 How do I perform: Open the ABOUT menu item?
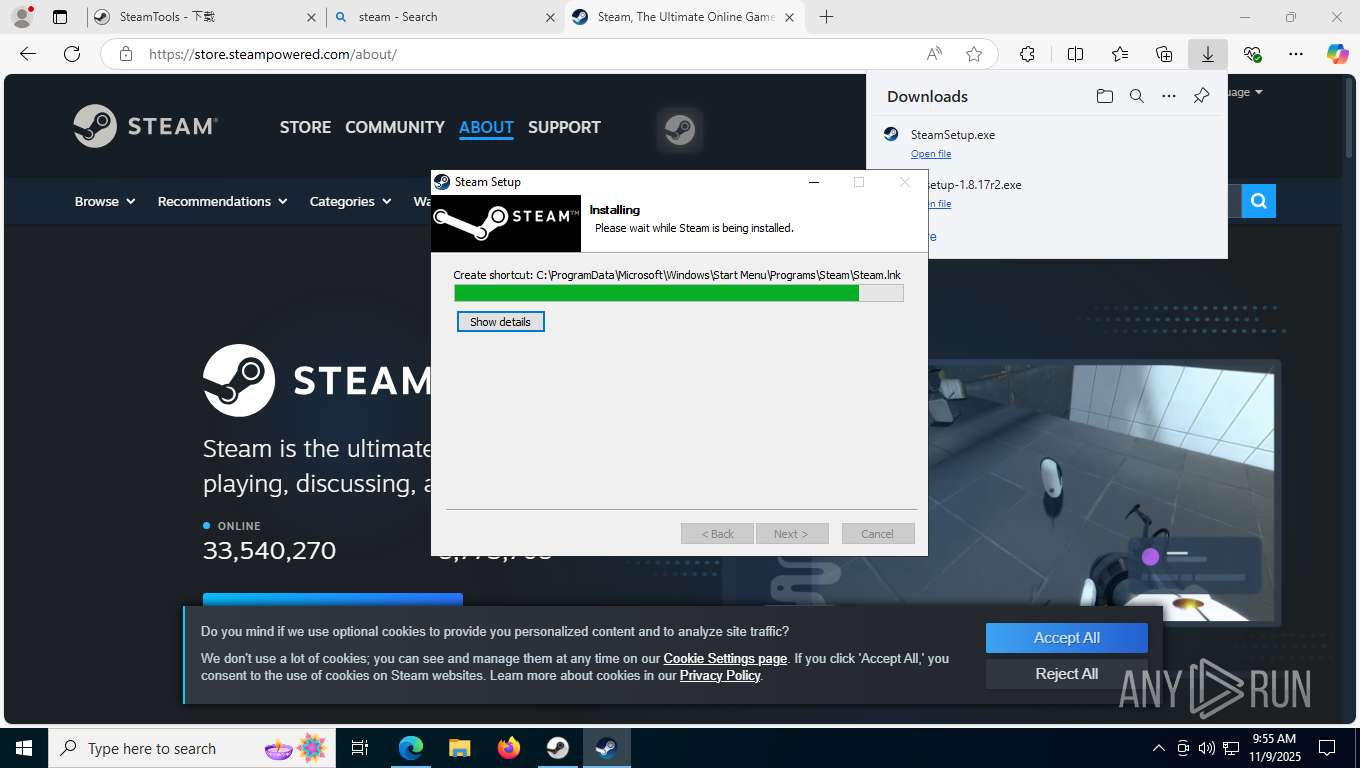pyautogui.click(x=486, y=127)
